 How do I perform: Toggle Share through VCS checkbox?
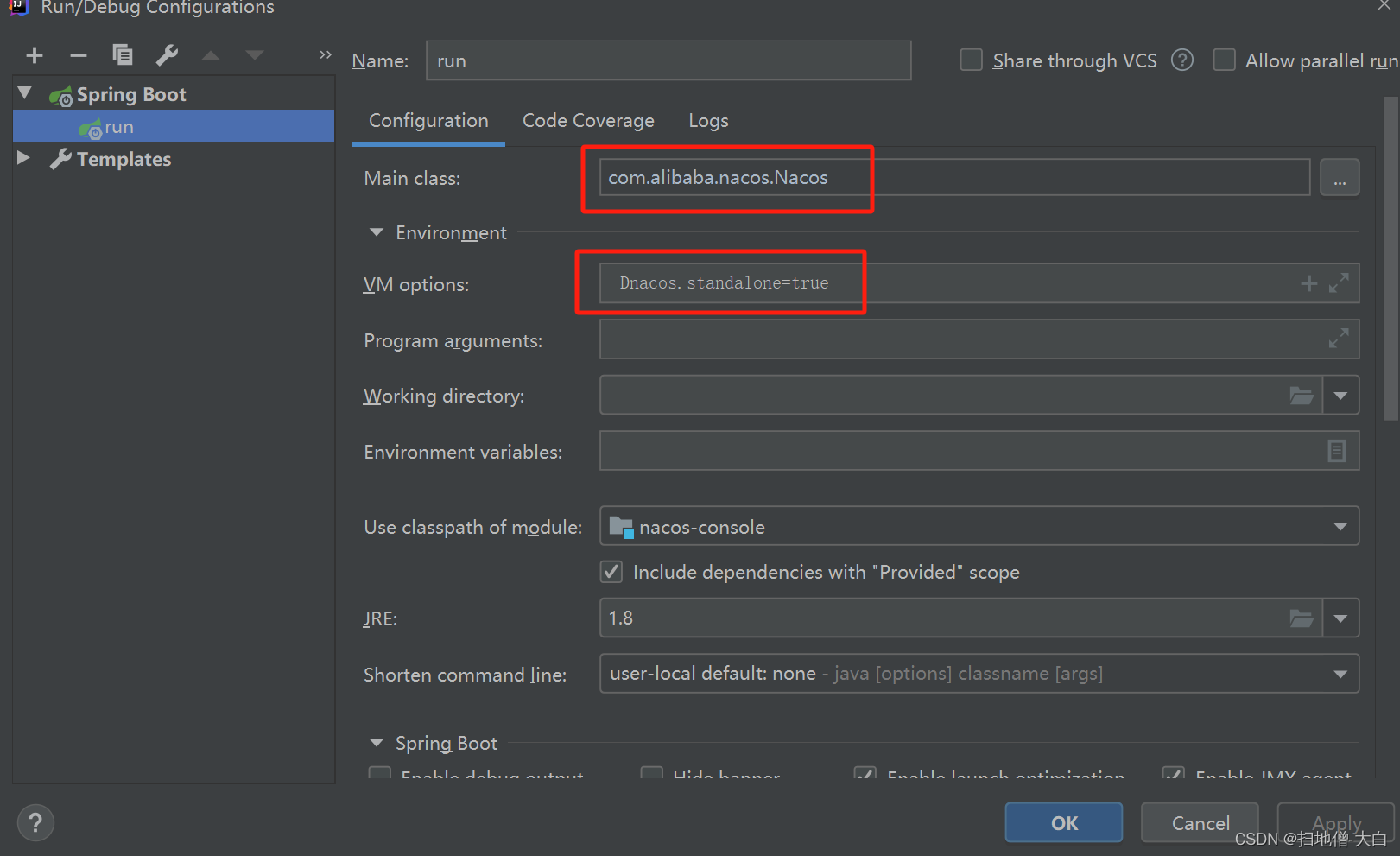click(972, 60)
